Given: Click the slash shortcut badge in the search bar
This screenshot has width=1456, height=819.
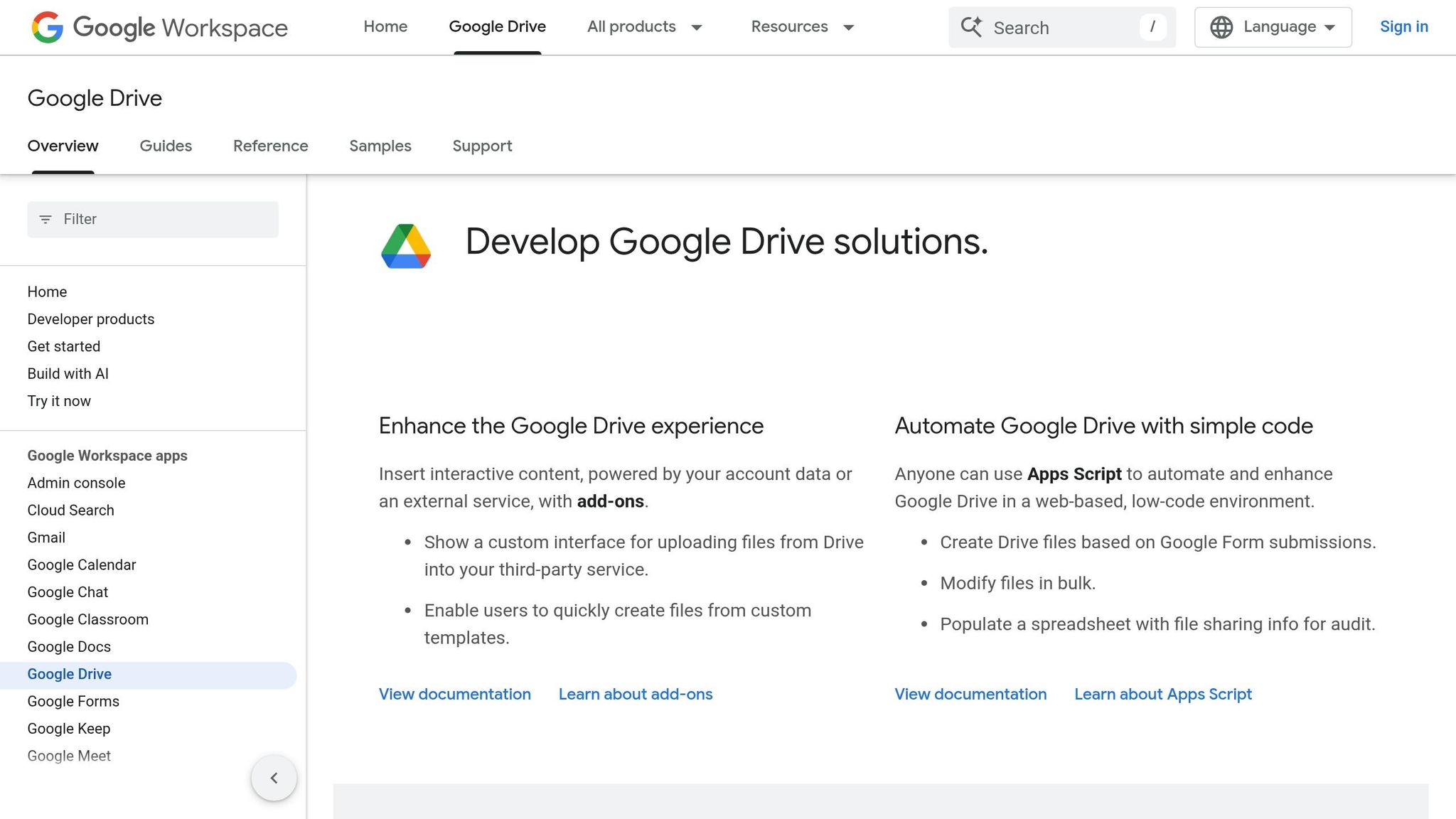Looking at the screenshot, I should click(x=1153, y=27).
